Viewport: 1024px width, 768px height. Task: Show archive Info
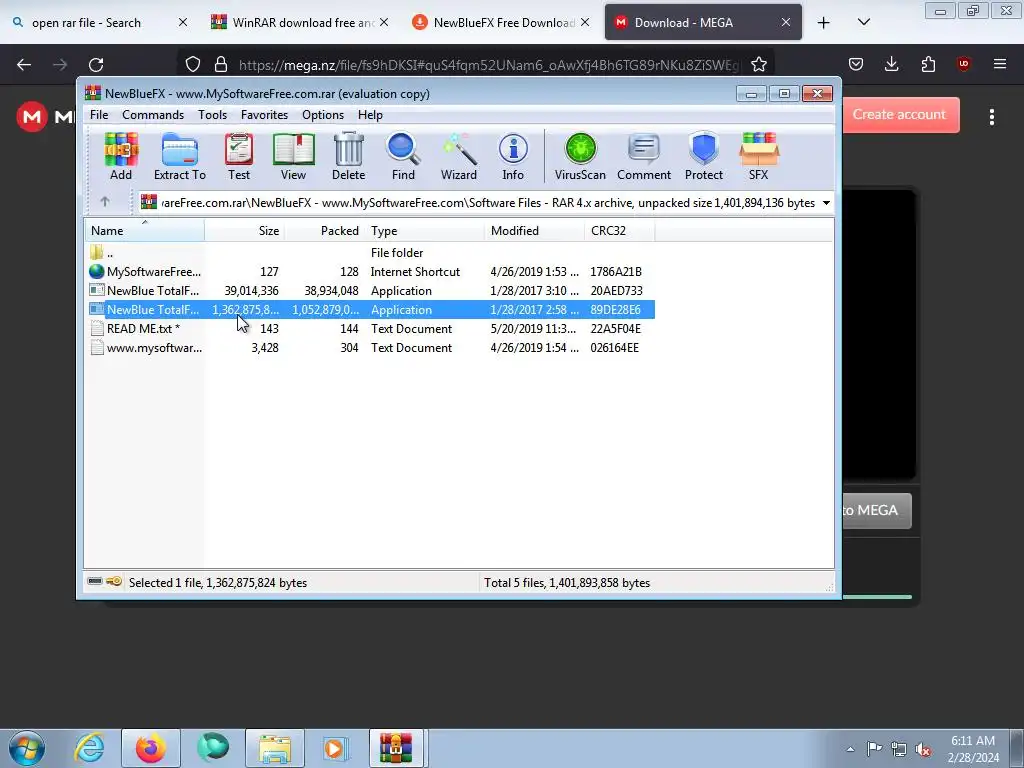[513, 157]
